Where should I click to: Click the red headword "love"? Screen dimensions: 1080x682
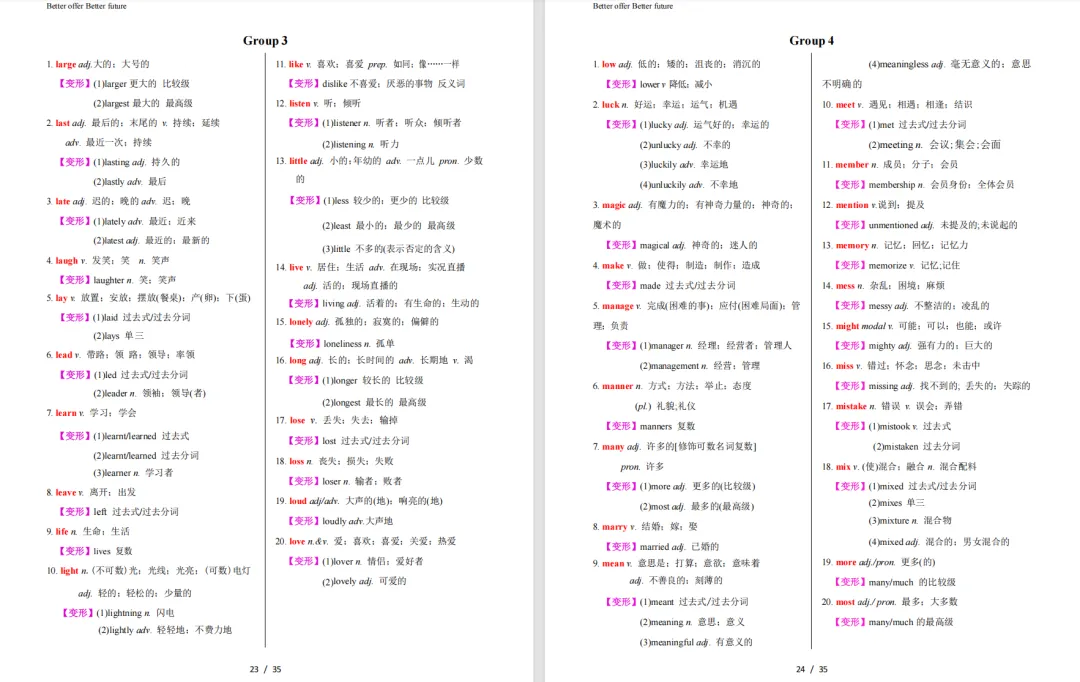click(297, 541)
